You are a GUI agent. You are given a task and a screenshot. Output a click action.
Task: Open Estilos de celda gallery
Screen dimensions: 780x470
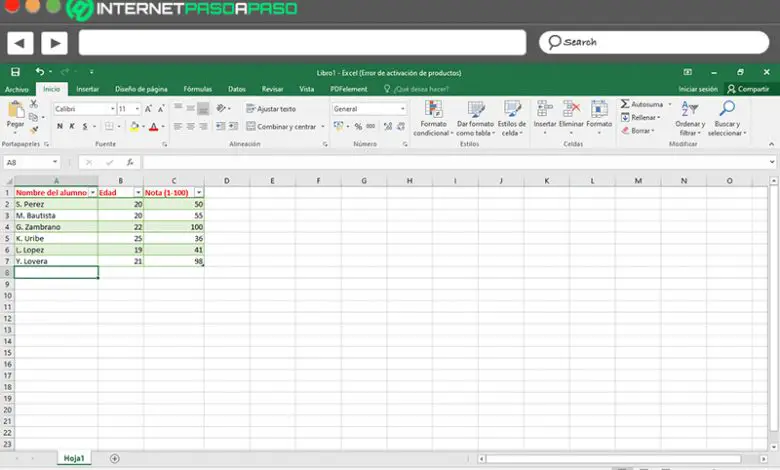pos(512,118)
